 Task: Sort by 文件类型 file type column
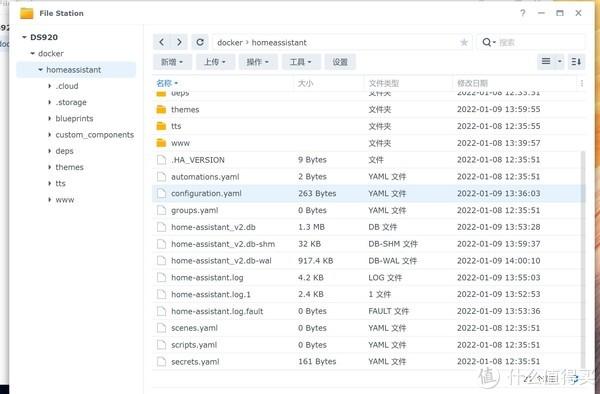click(x=384, y=83)
